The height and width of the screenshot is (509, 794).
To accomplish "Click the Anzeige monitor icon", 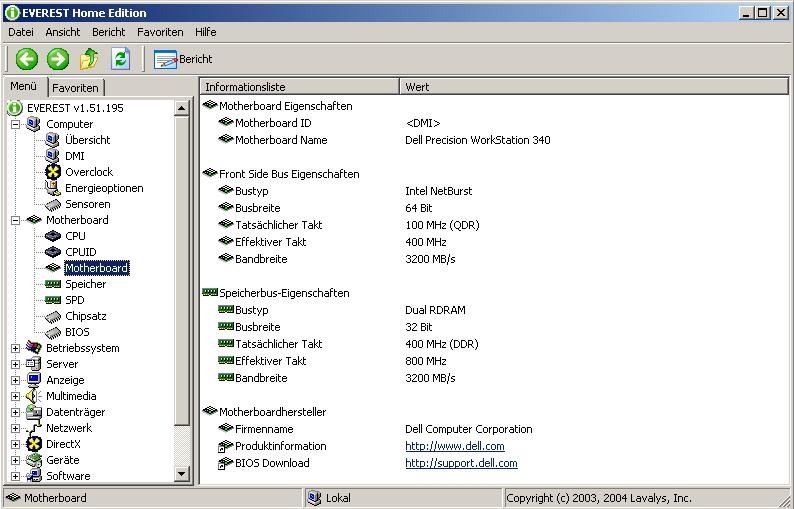I will pyautogui.click(x=33, y=380).
